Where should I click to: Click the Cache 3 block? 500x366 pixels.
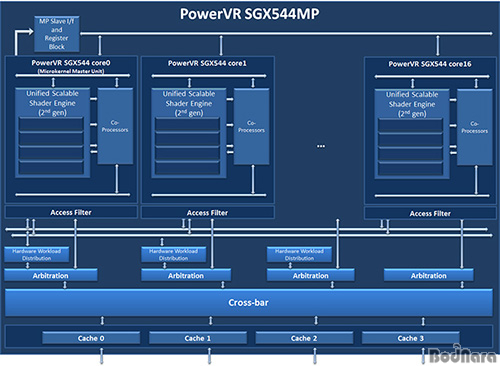[411, 338]
